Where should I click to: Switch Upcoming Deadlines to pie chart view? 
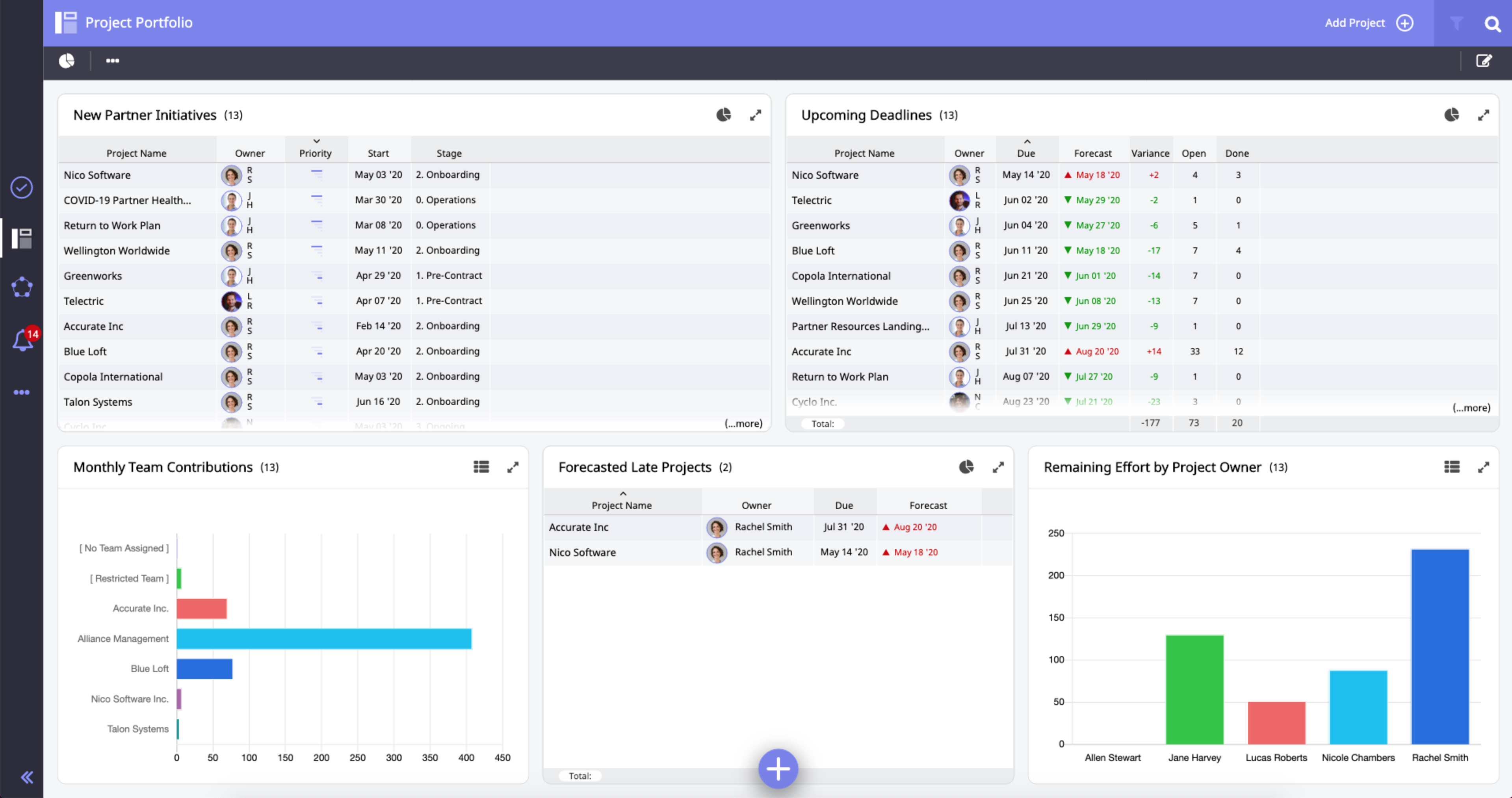[x=1452, y=115]
